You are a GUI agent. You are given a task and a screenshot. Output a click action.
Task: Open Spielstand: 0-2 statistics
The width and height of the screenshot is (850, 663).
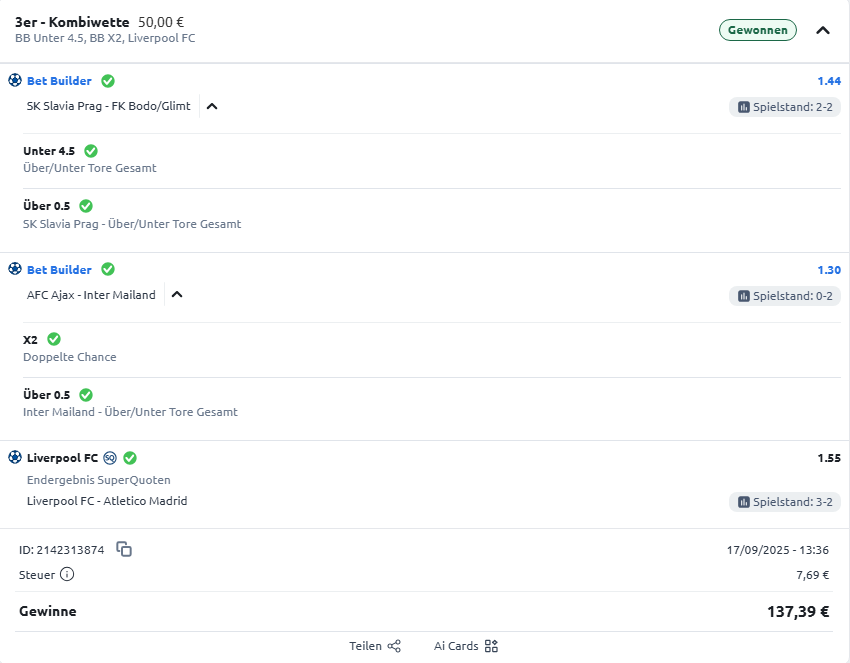click(784, 296)
